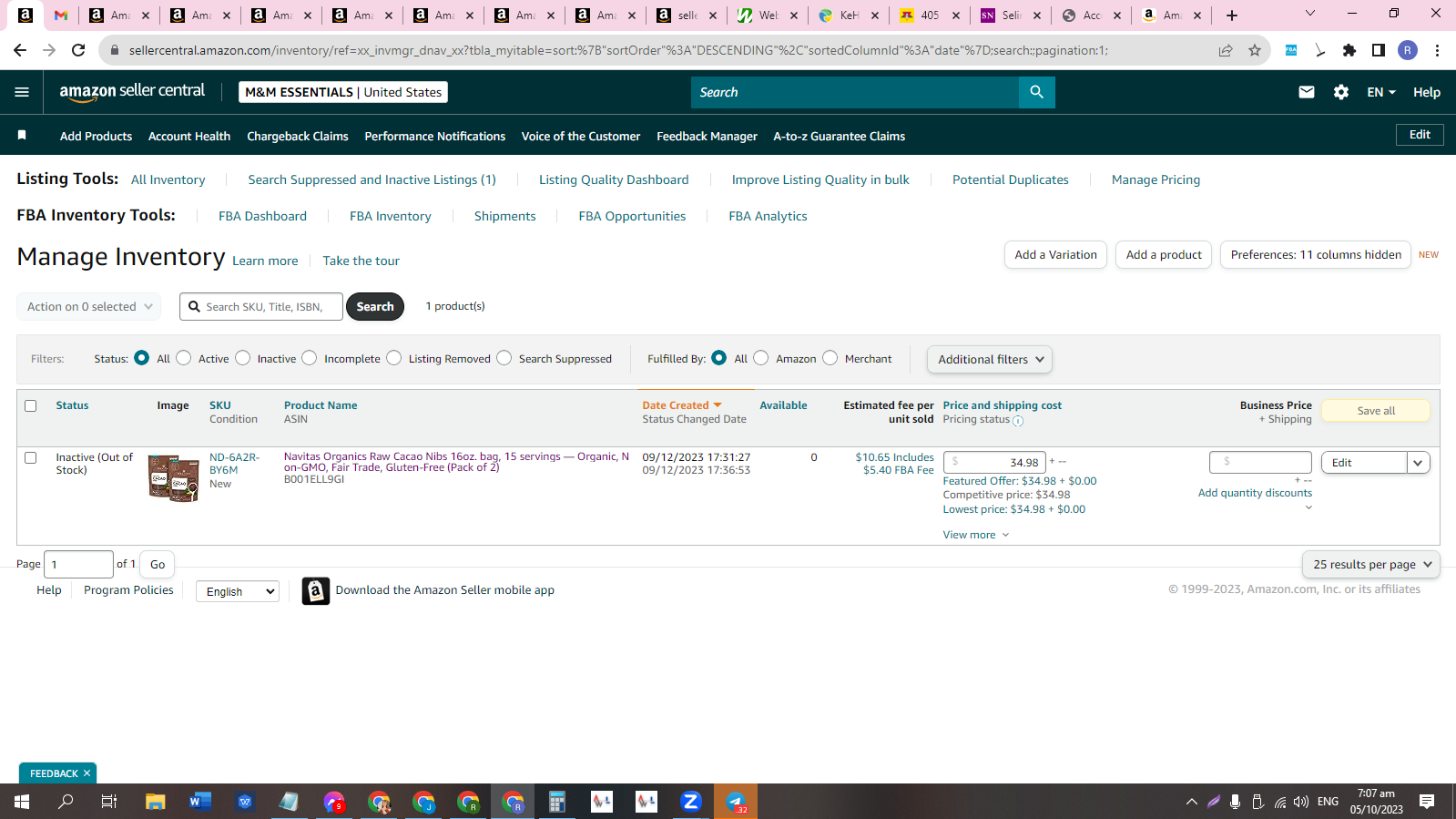The image size is (1456, 819).
Task: Click the Add a product button
Action: click(1164, 255)
